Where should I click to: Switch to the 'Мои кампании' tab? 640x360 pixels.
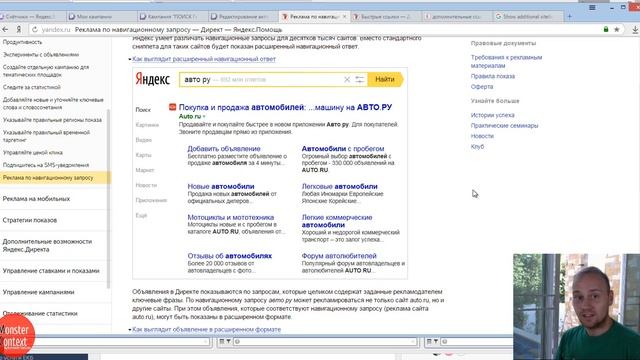[x=102, y=16]
